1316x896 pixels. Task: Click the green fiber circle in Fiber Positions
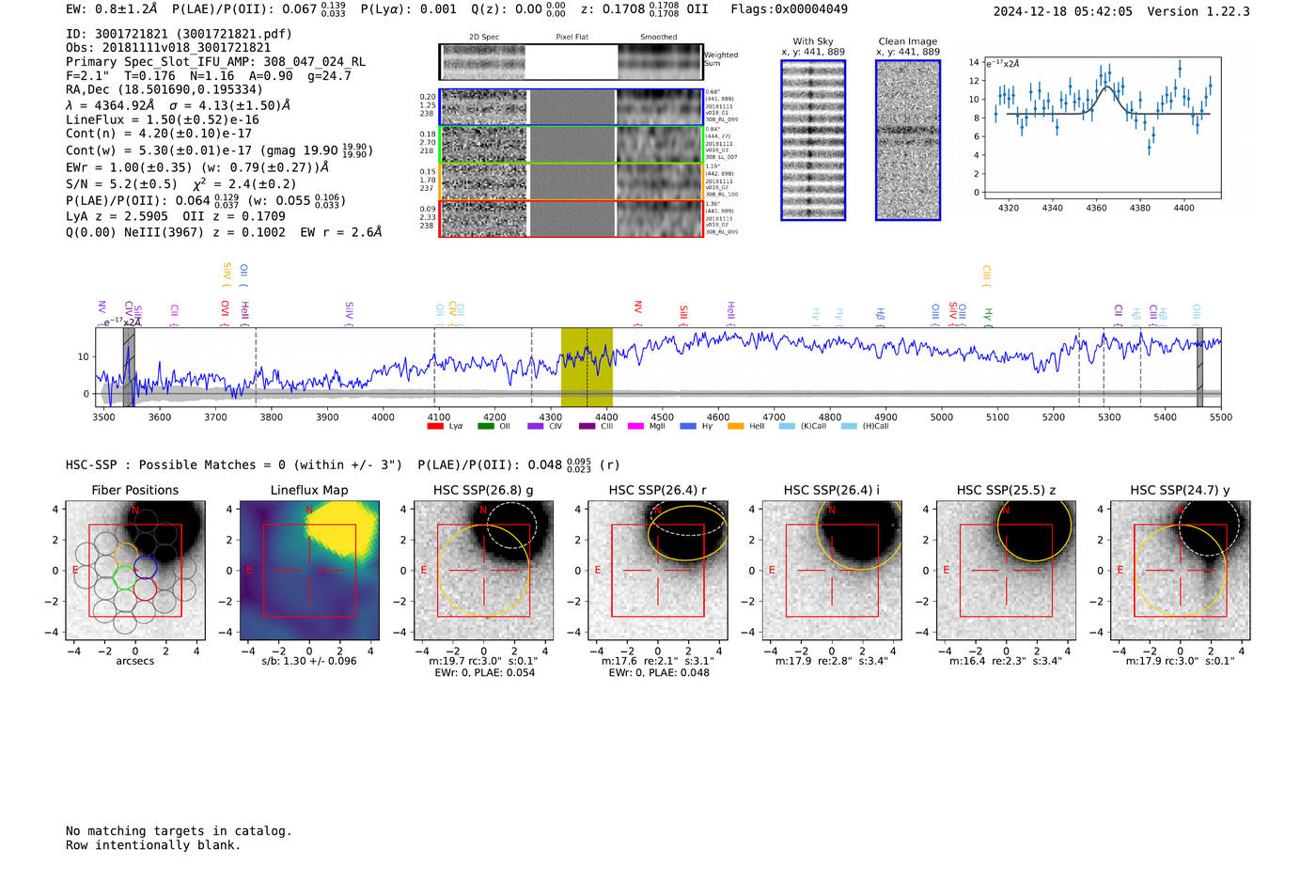(x=124, y=576)
